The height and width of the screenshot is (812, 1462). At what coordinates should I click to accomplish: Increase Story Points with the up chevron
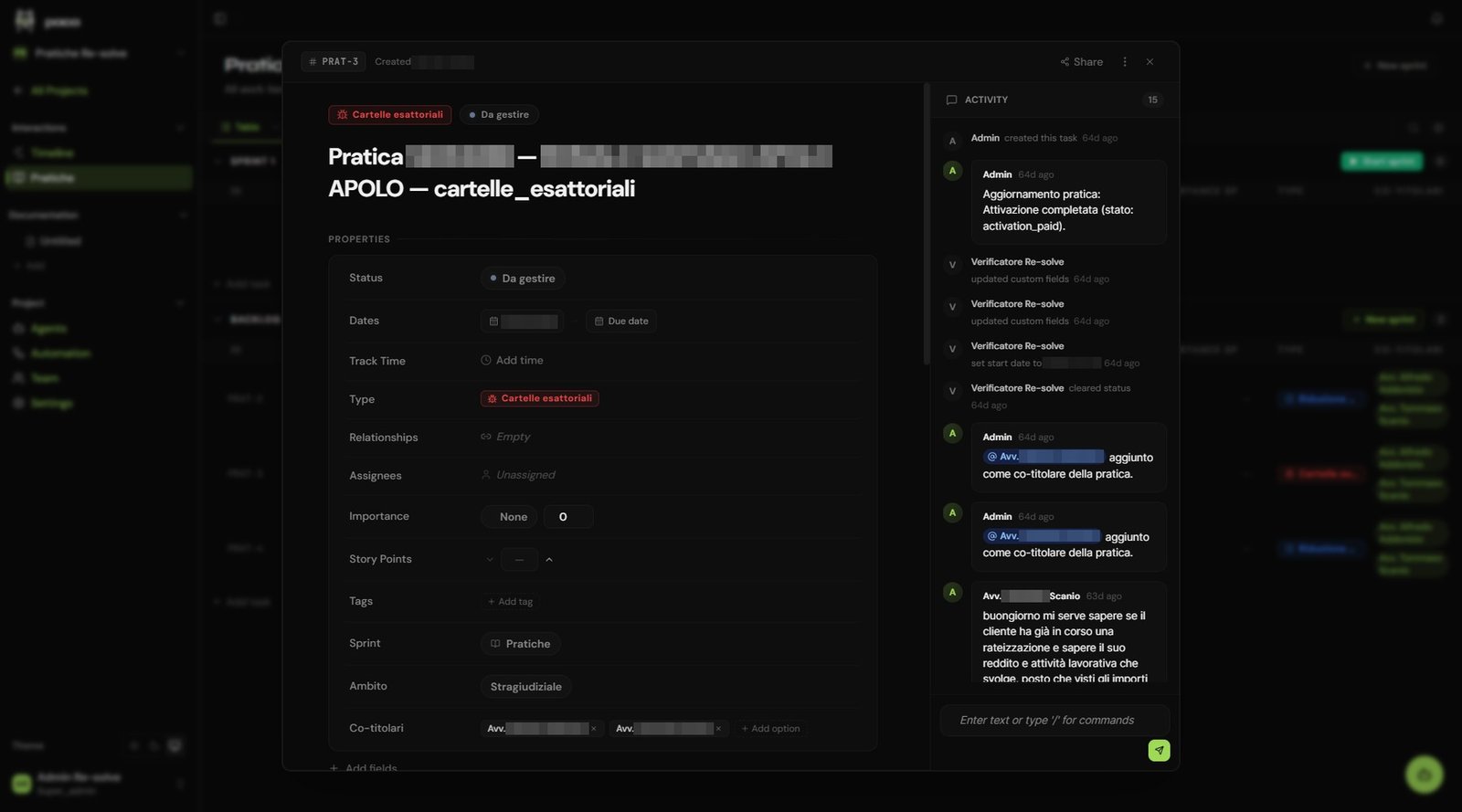pyautogui.click(x=549, y=560)
